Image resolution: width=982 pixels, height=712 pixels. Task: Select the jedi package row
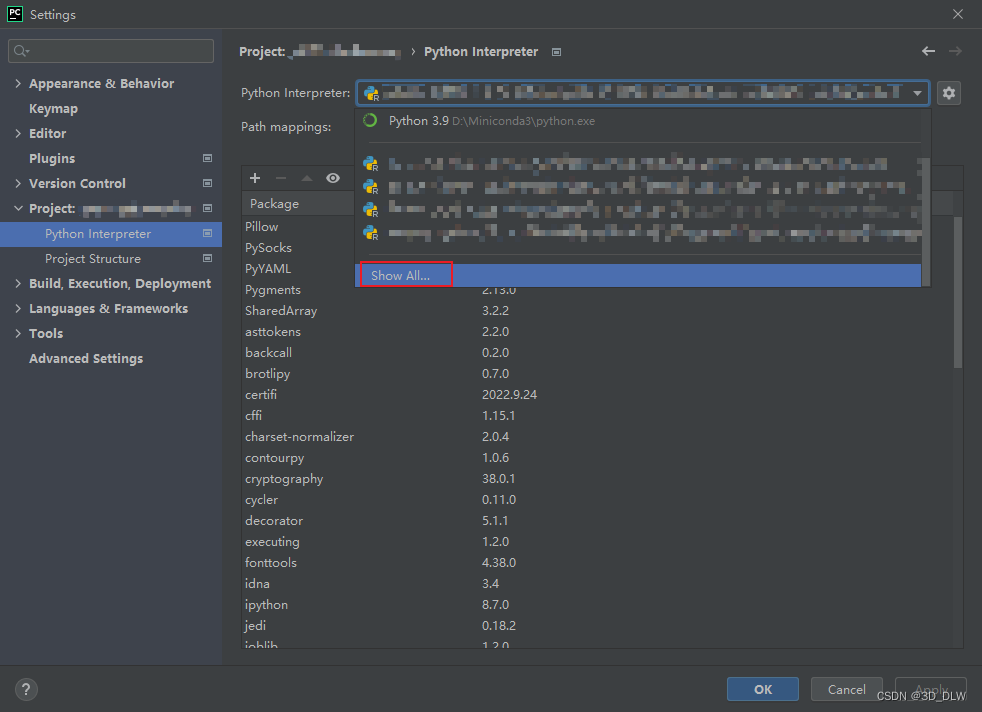pyautogui.click(x=597, y=626)
